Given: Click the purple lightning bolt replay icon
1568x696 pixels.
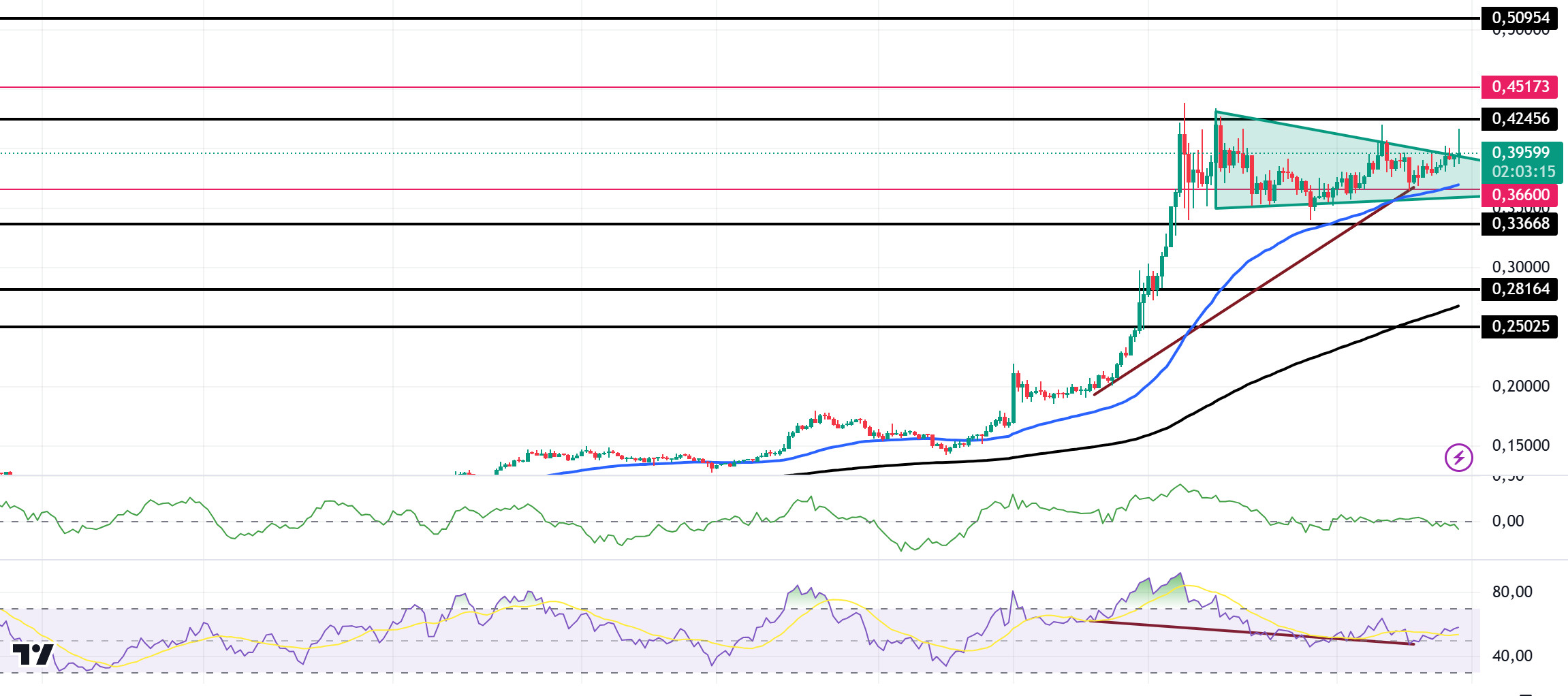Looking at the screenshot, I should 1459,458.
